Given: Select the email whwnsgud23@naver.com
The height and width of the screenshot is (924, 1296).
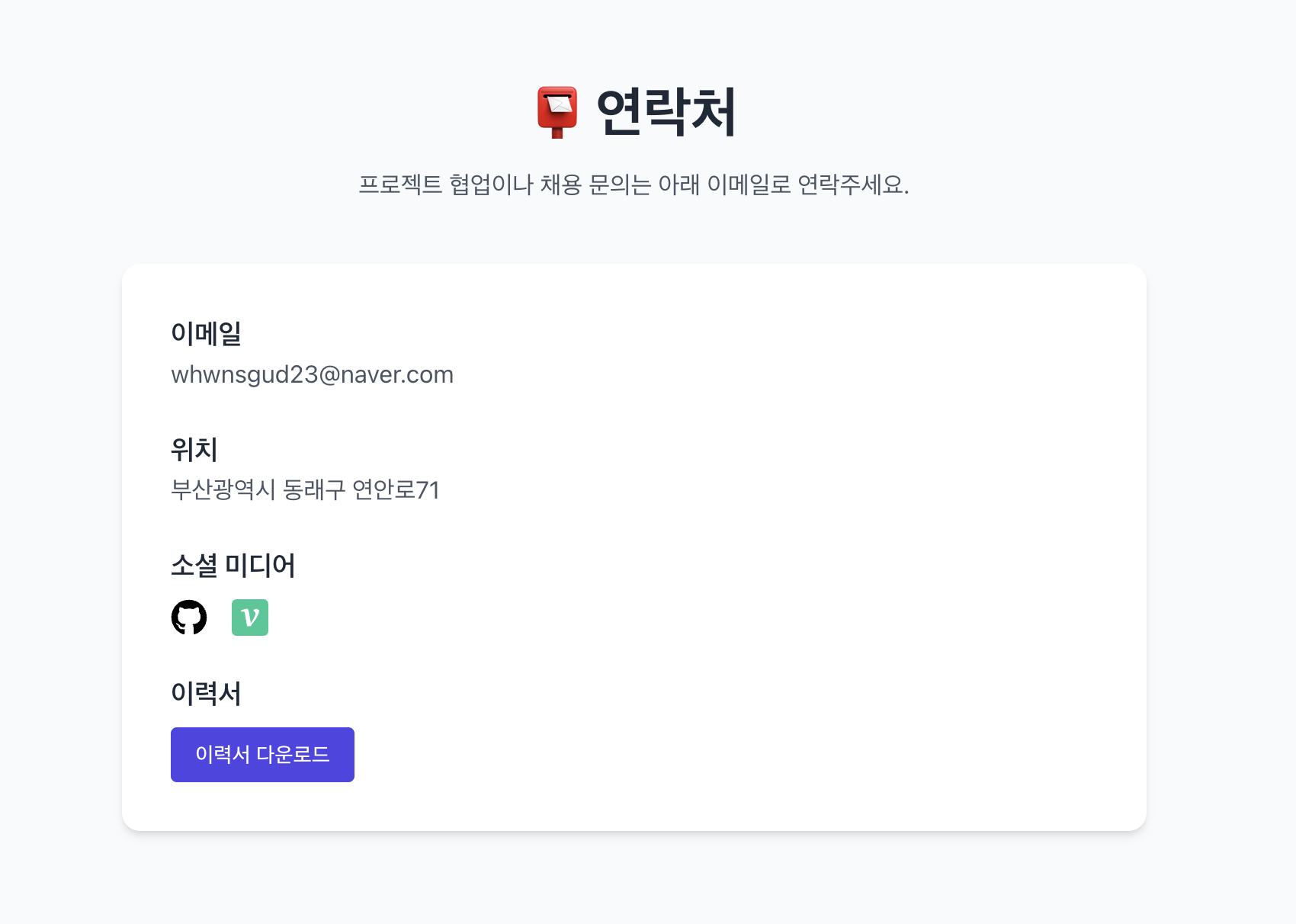Looking at the screenshot, I should coord(312,374).
